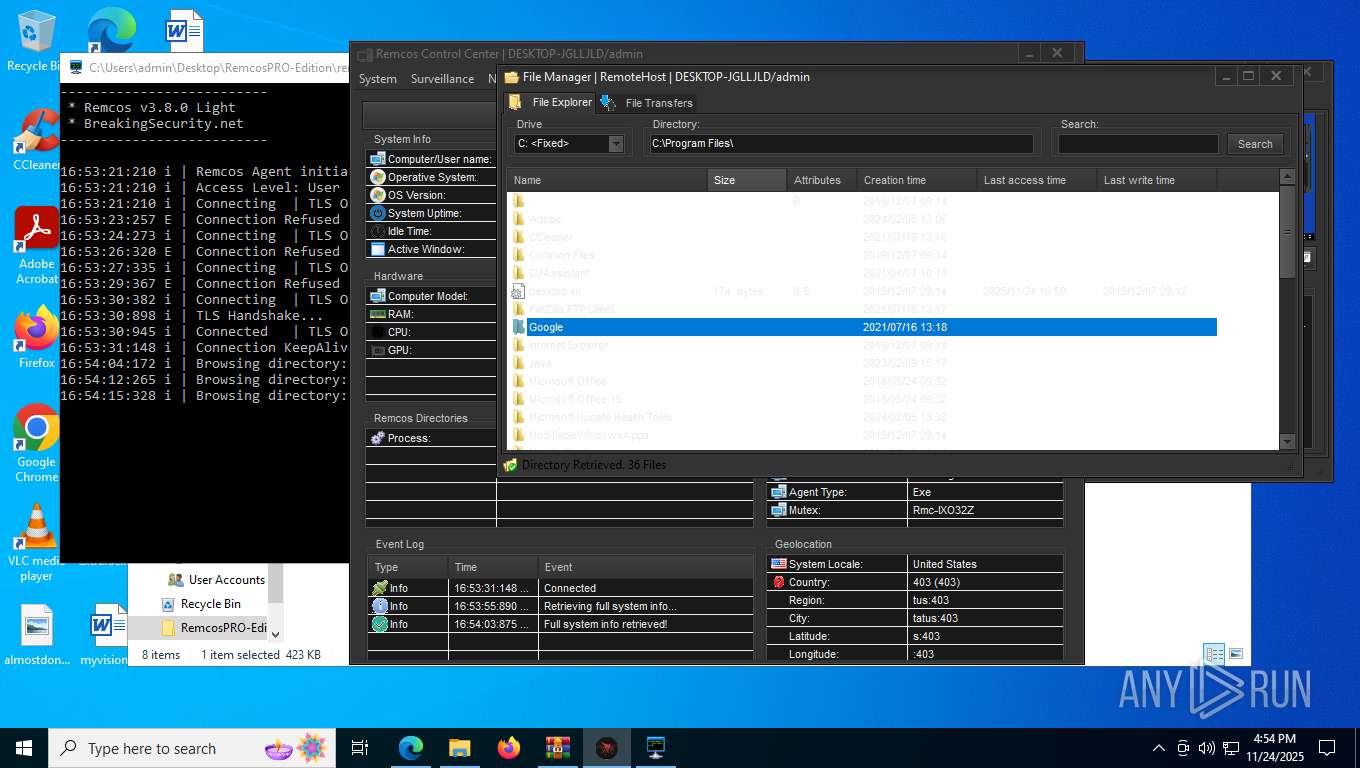Open the notification center icon

(x=1327, y=748)
